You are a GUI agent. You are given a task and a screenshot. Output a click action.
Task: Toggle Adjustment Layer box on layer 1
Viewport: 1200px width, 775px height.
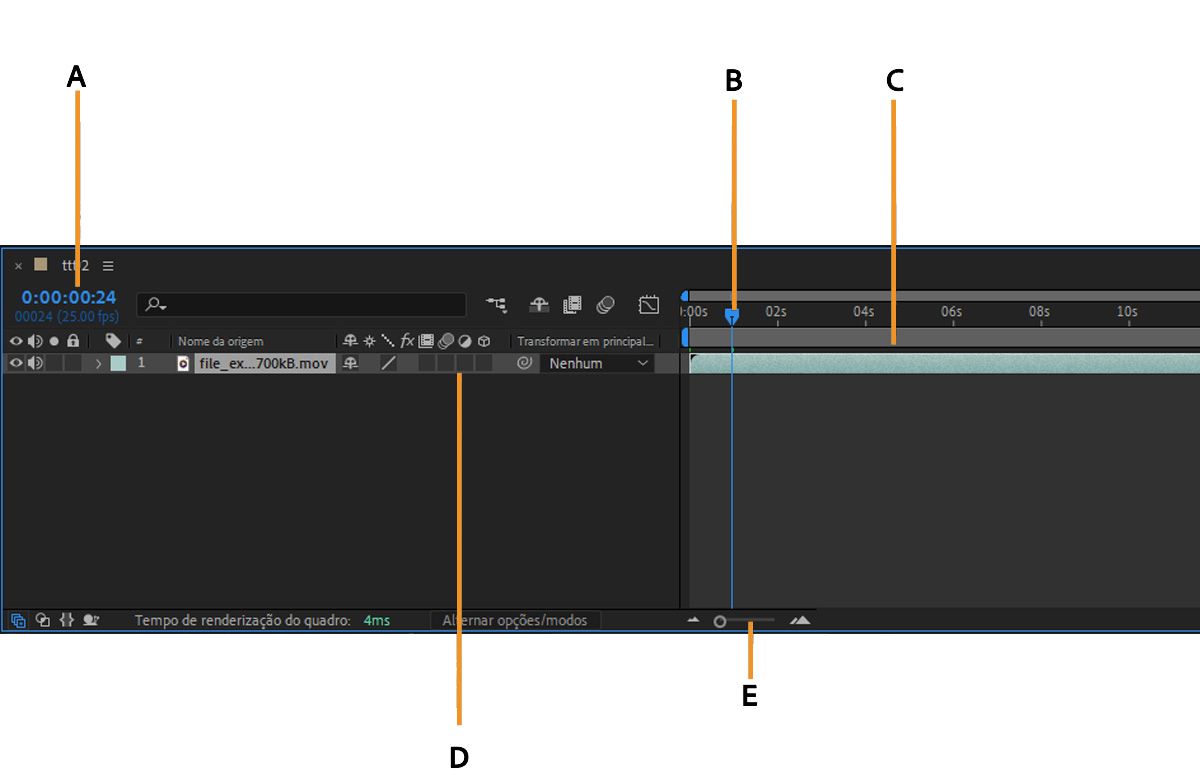pos(465,363)
